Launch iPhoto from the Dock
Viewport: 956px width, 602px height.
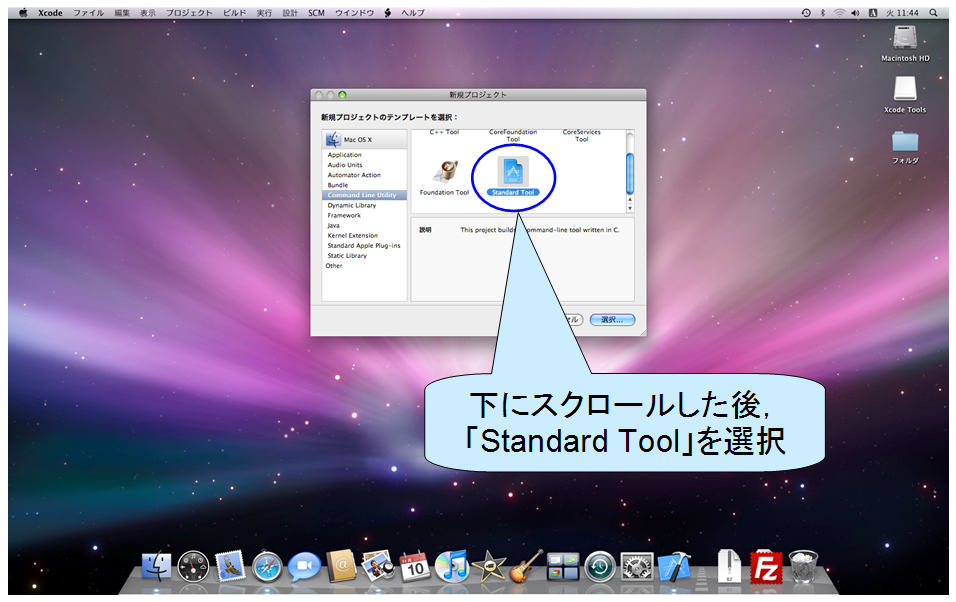(x=378, y=566)
